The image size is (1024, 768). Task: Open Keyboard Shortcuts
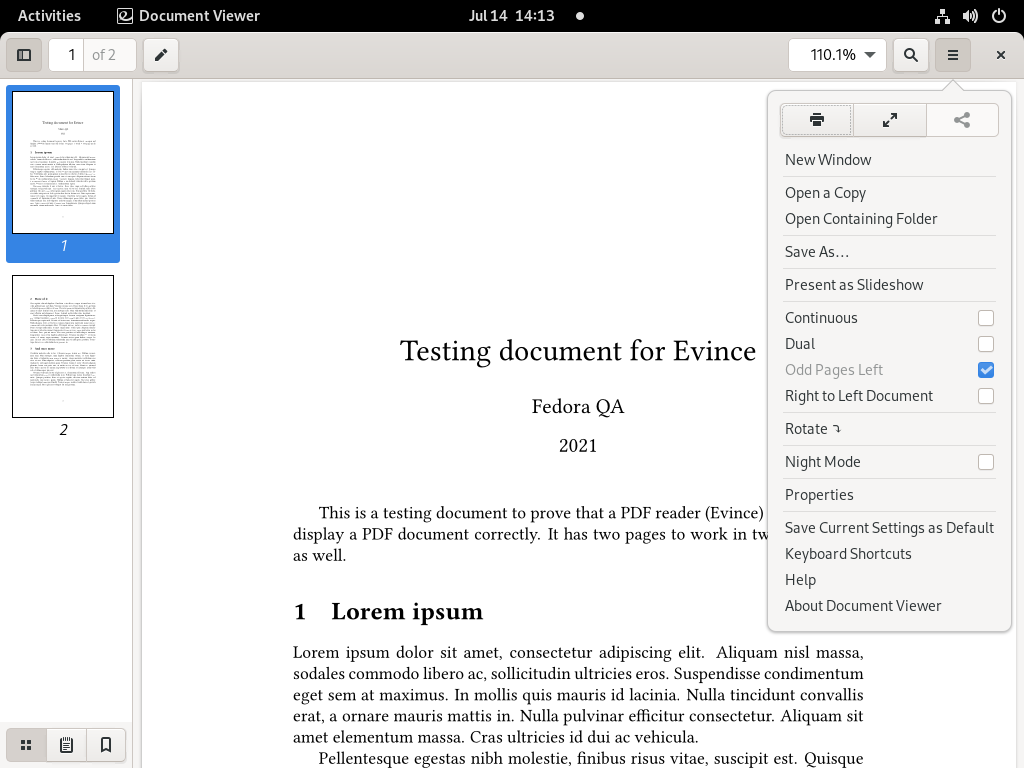(x=889, y=554)
